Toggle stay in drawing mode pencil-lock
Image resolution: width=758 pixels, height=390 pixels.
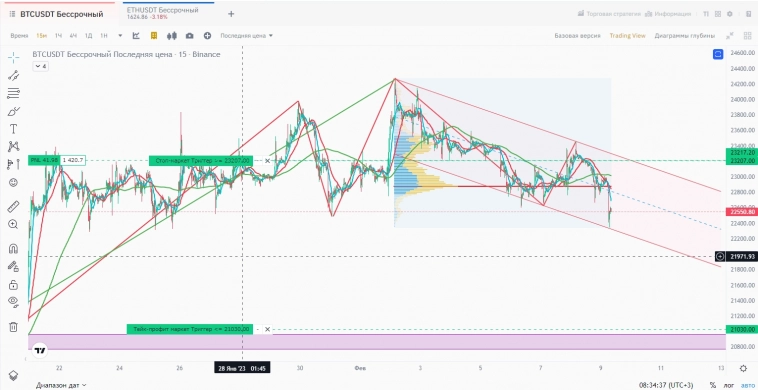click(14, 266)
